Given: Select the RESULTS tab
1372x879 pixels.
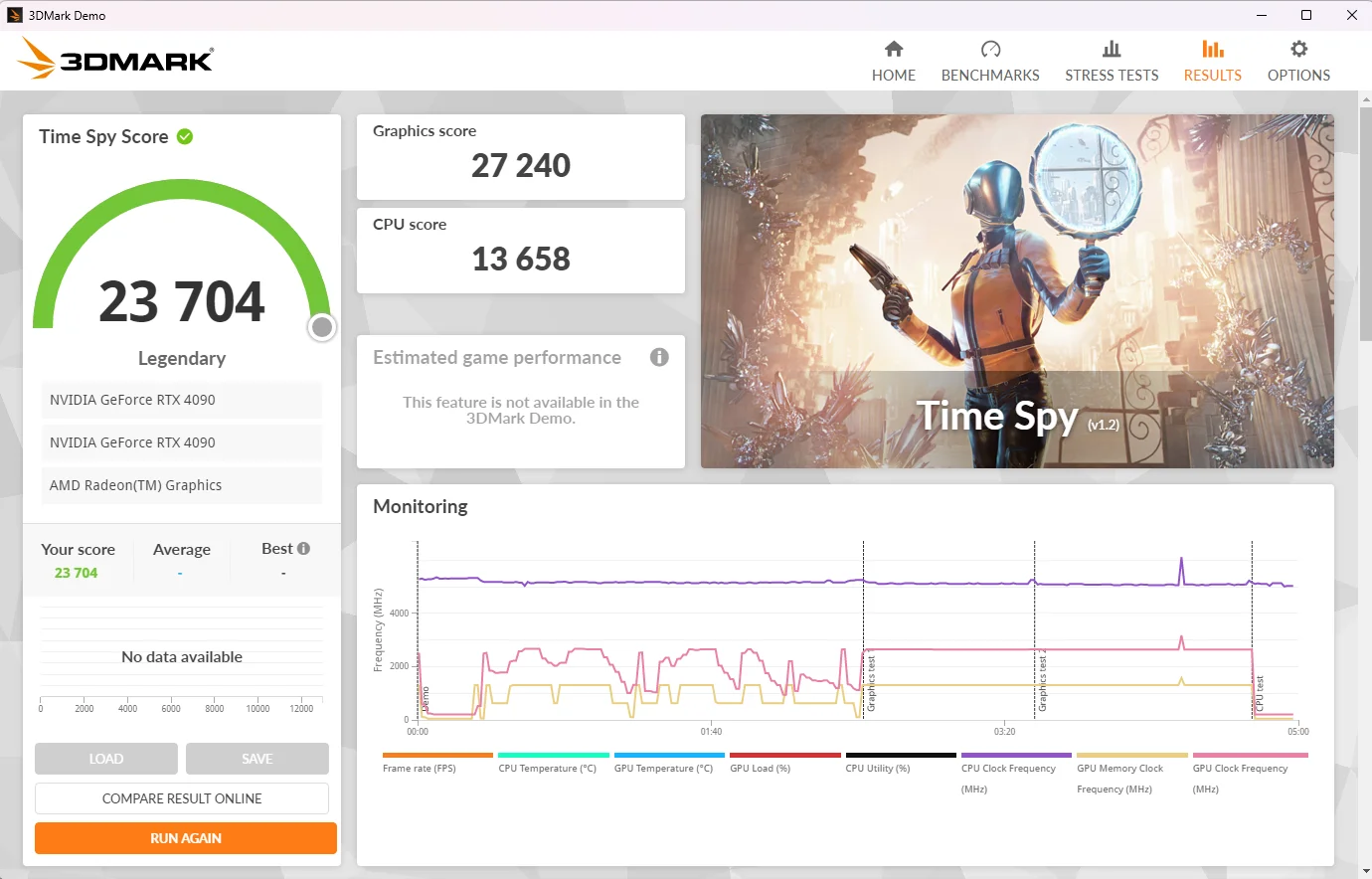Looking at the screenshot, I should [1212, 62].
